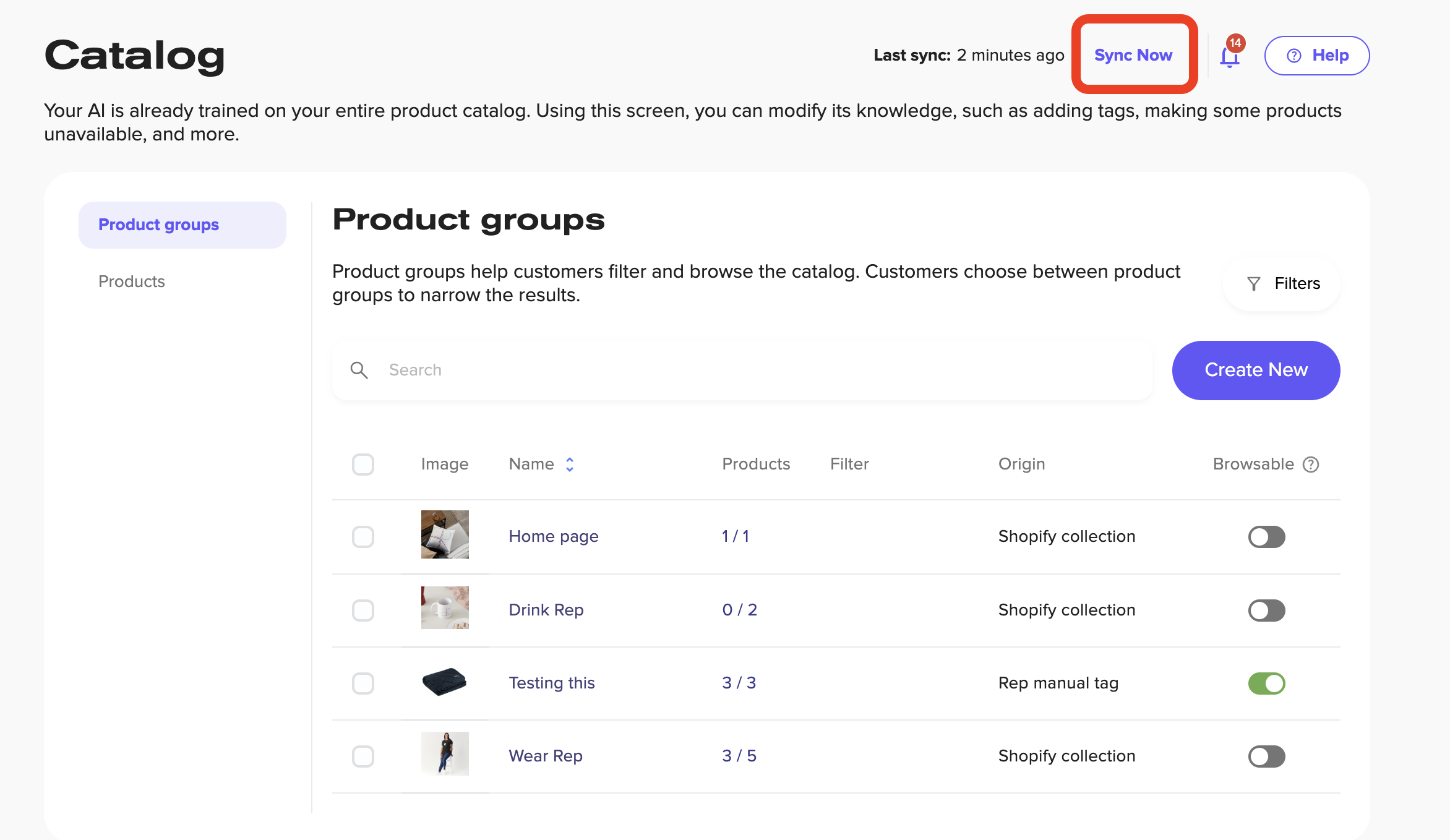Click the Products column header

[x=756, y=464]
